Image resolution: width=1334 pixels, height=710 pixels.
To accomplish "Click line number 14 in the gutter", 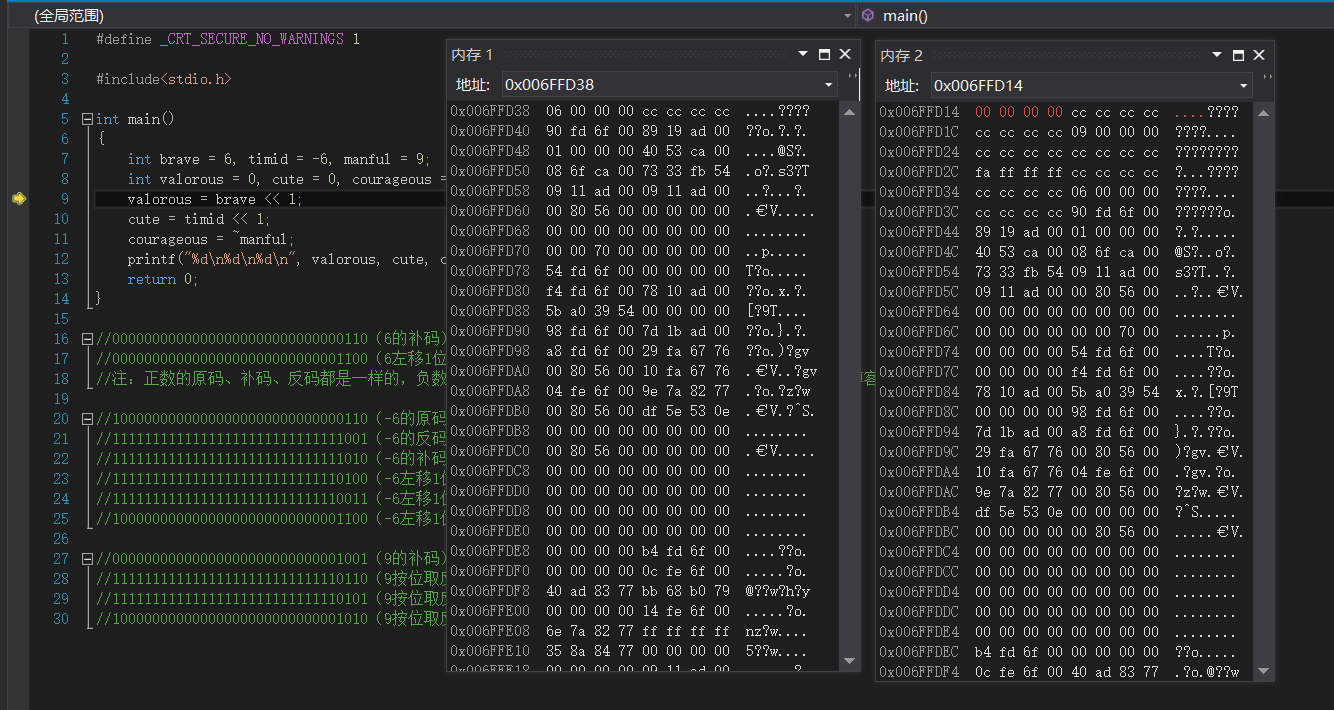I will click(x=61, y=299).
